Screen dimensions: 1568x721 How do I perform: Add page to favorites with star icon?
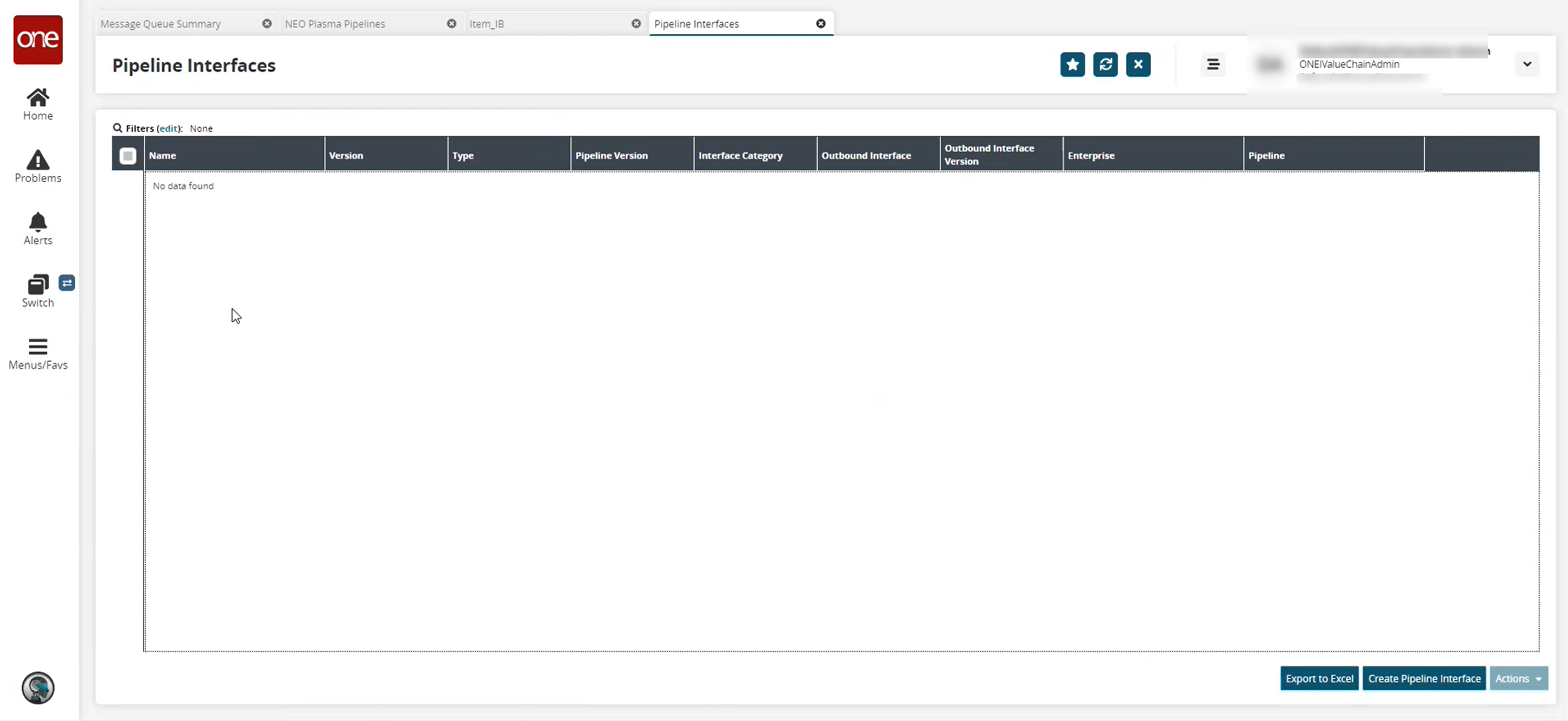[1072, 64]
